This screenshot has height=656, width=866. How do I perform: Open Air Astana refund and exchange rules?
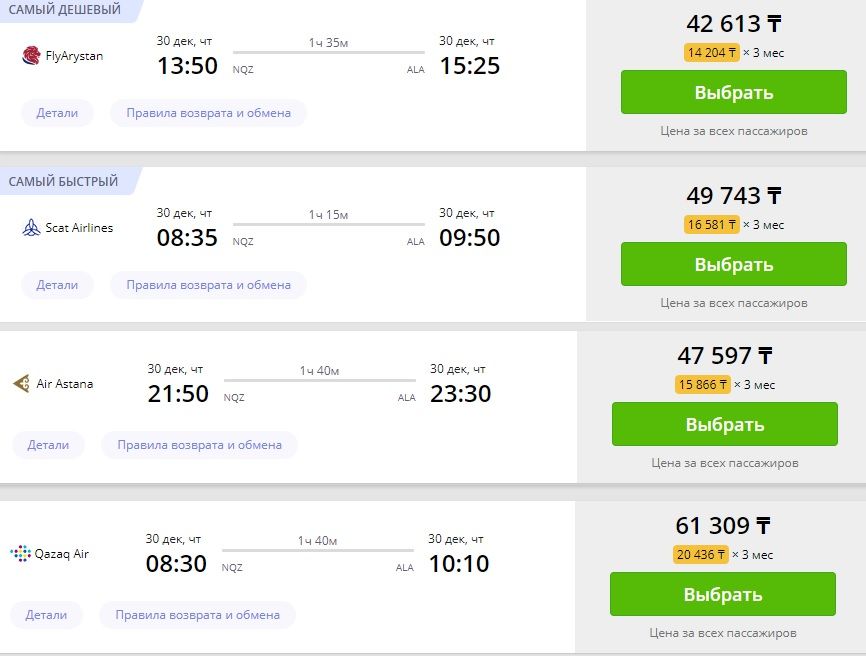199,445
